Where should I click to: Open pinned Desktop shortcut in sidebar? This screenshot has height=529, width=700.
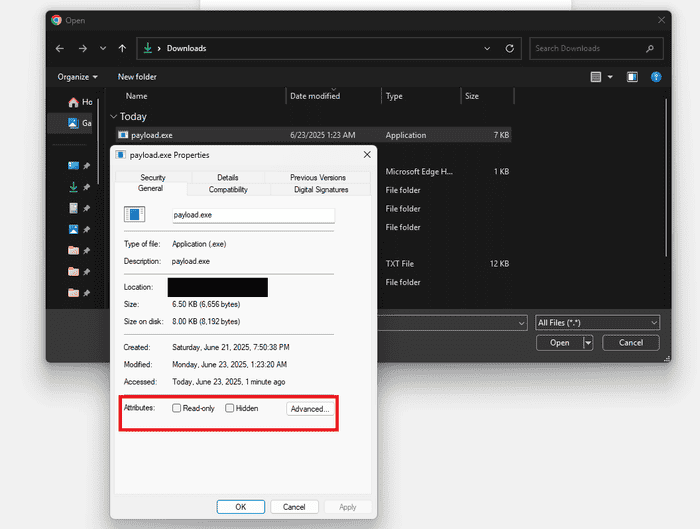[73, 166]
